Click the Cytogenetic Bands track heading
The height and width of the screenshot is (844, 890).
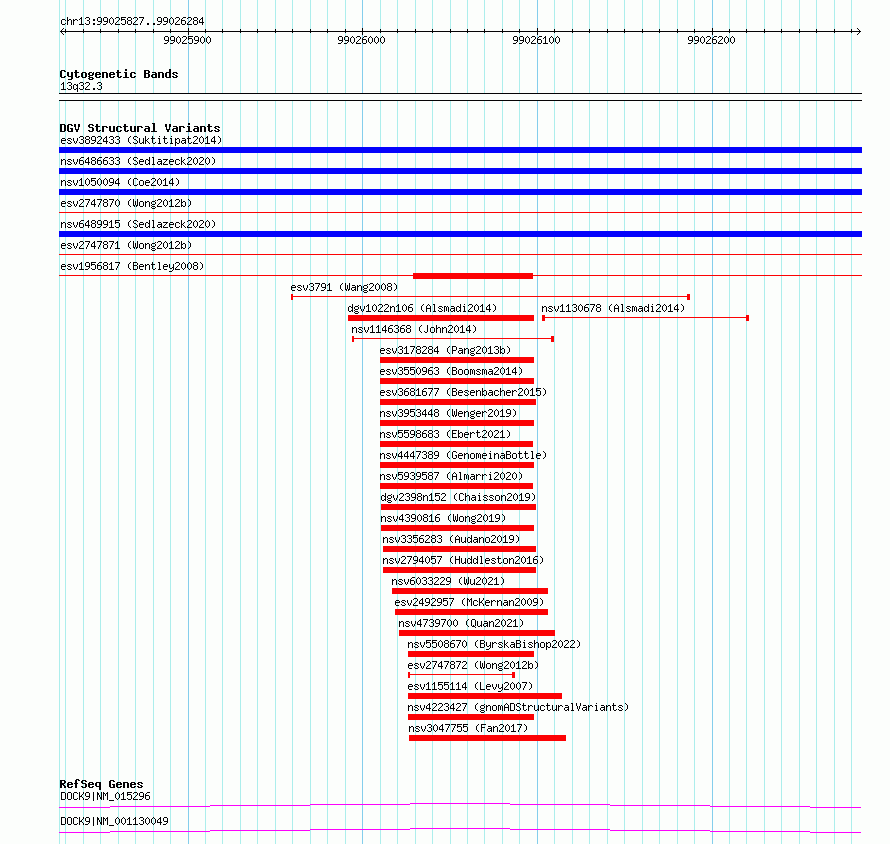[119, 74]
